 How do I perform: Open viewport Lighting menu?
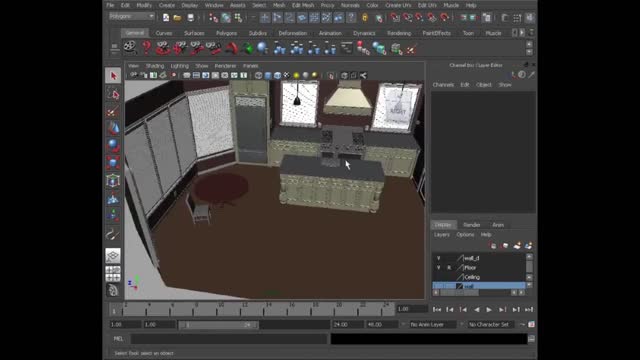(x=180, y=66)
